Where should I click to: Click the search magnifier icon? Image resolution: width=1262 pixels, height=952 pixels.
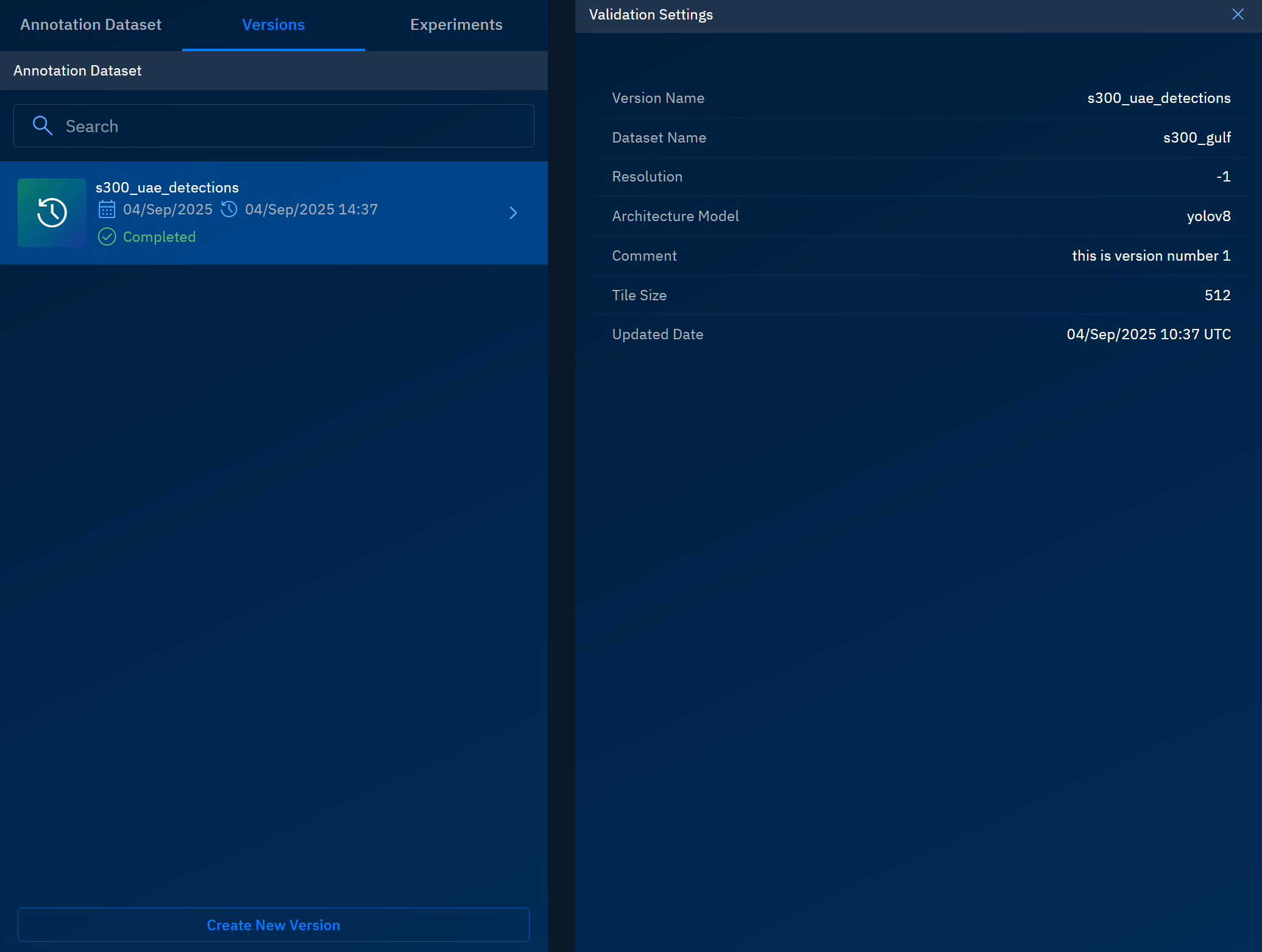pyautogui.click(x=42, y=125)
